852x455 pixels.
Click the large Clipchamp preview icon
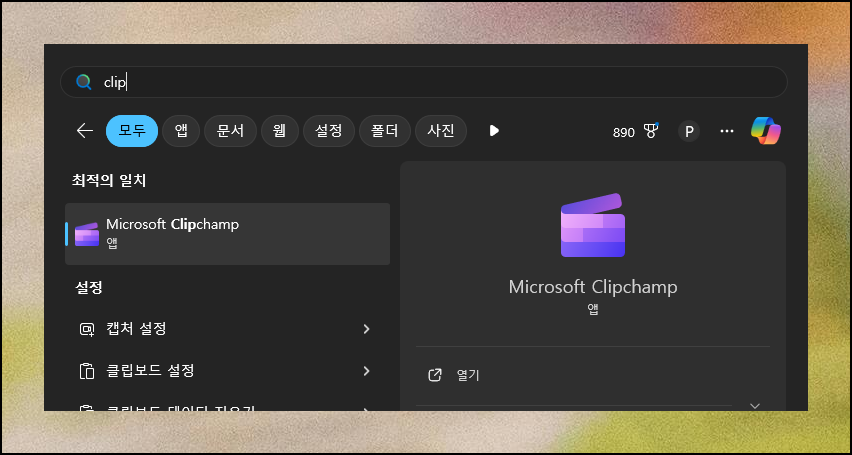coord(593,225)
